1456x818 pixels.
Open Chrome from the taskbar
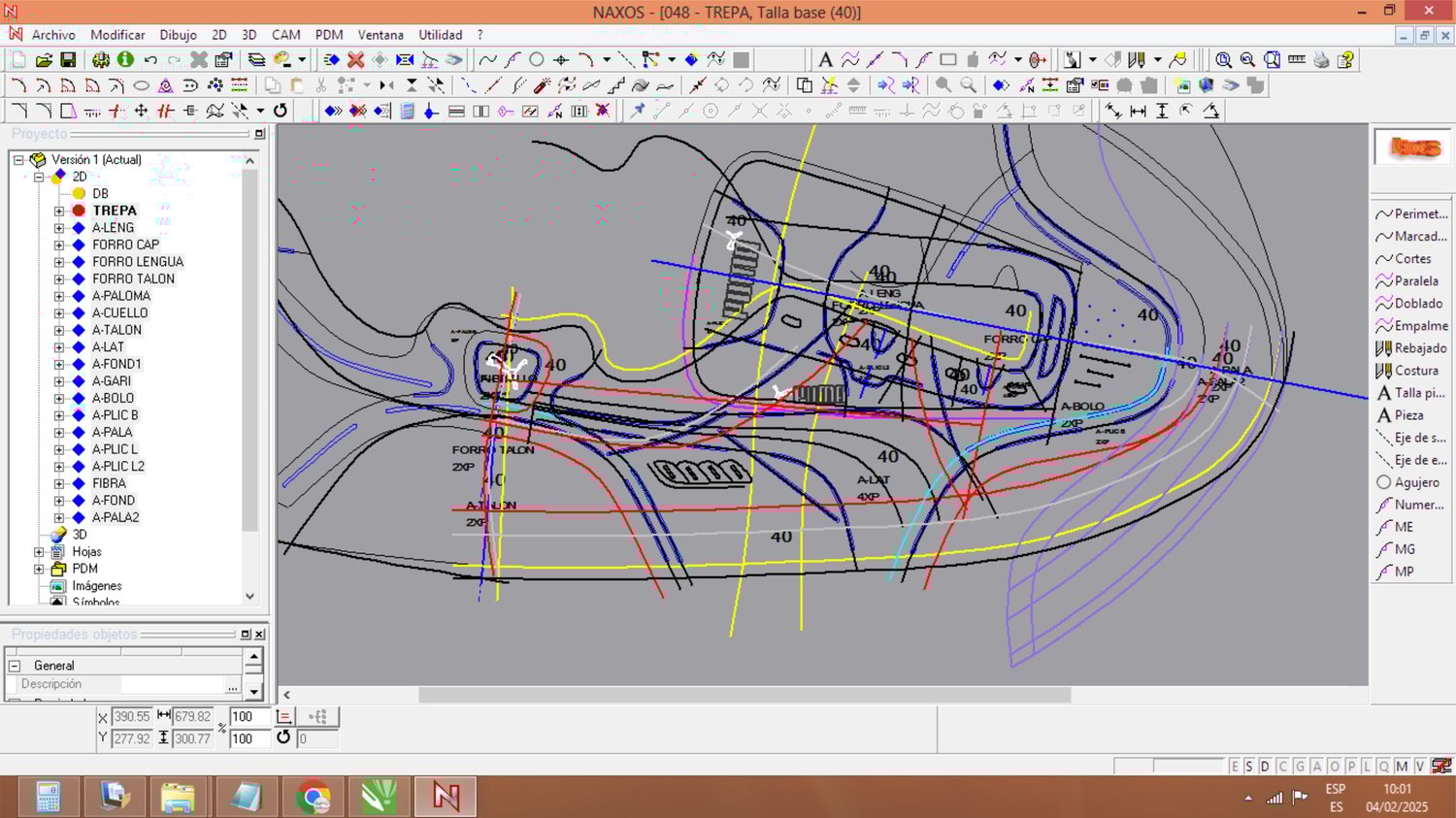pos(313,798)
